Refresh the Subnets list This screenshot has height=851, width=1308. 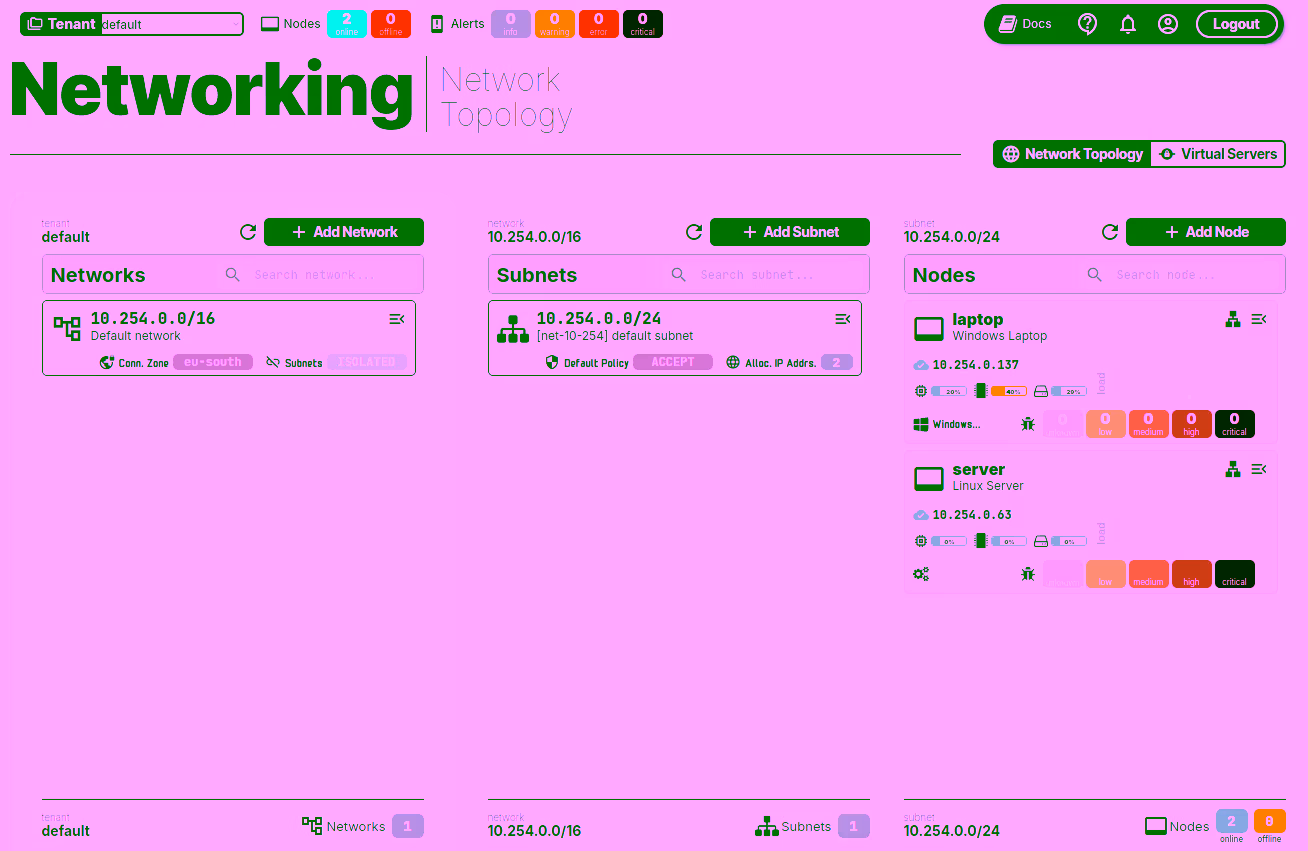pyautogui.click(x=694, y=232)
